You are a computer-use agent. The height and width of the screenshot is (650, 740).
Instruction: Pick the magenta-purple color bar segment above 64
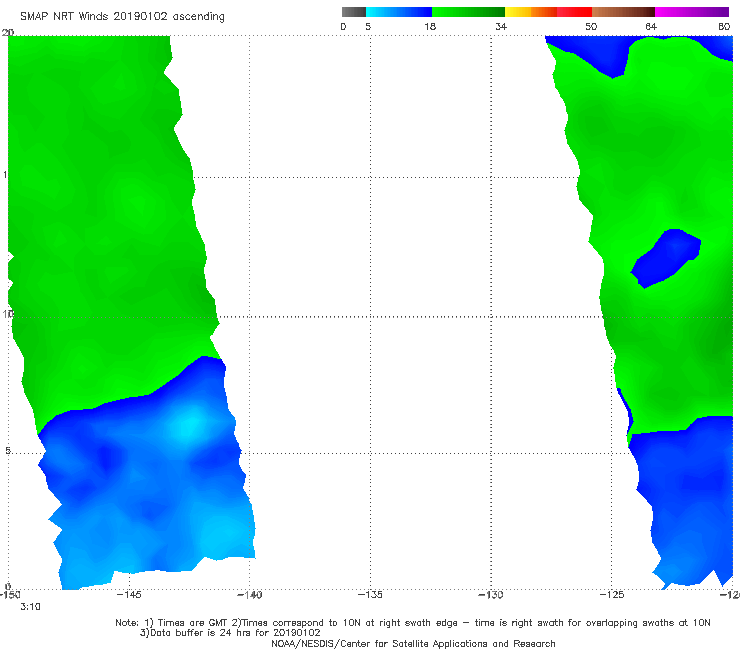tap(692, 12)
